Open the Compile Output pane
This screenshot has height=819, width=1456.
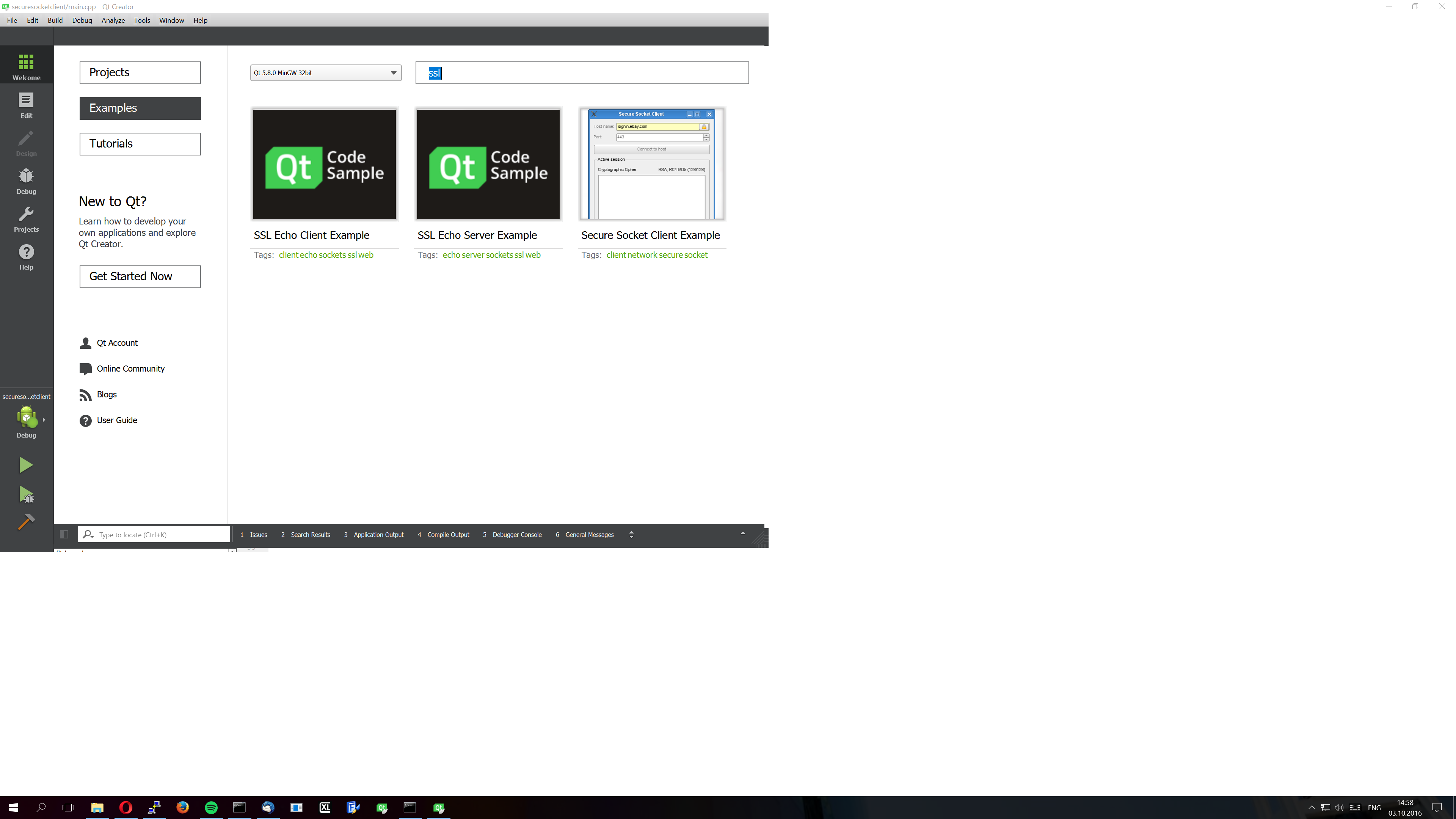coord(444,535)
